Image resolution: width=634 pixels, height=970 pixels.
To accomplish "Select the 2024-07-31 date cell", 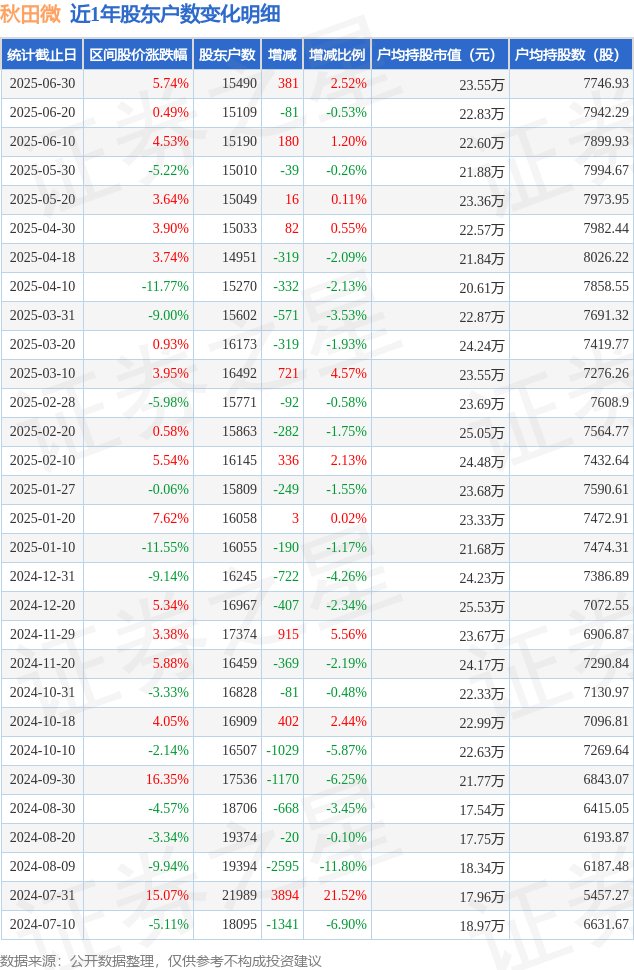I will click(43, 895).
